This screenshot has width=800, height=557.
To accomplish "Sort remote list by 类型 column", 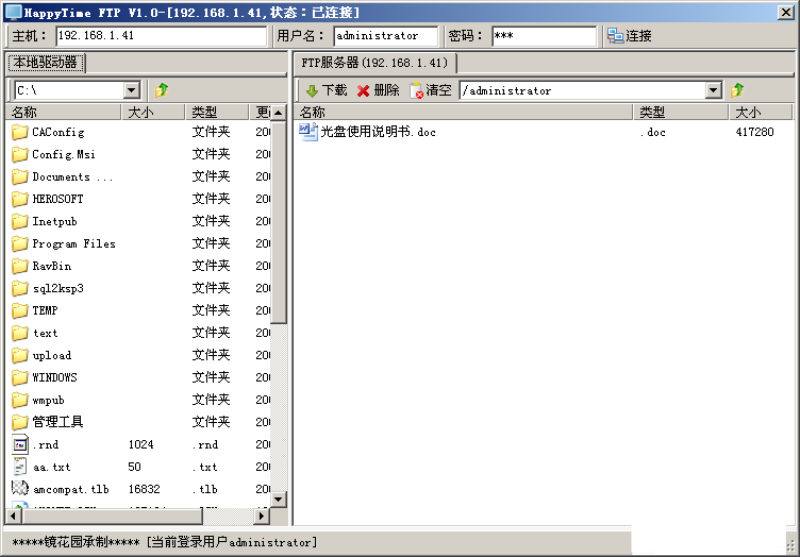I will 681,112.
